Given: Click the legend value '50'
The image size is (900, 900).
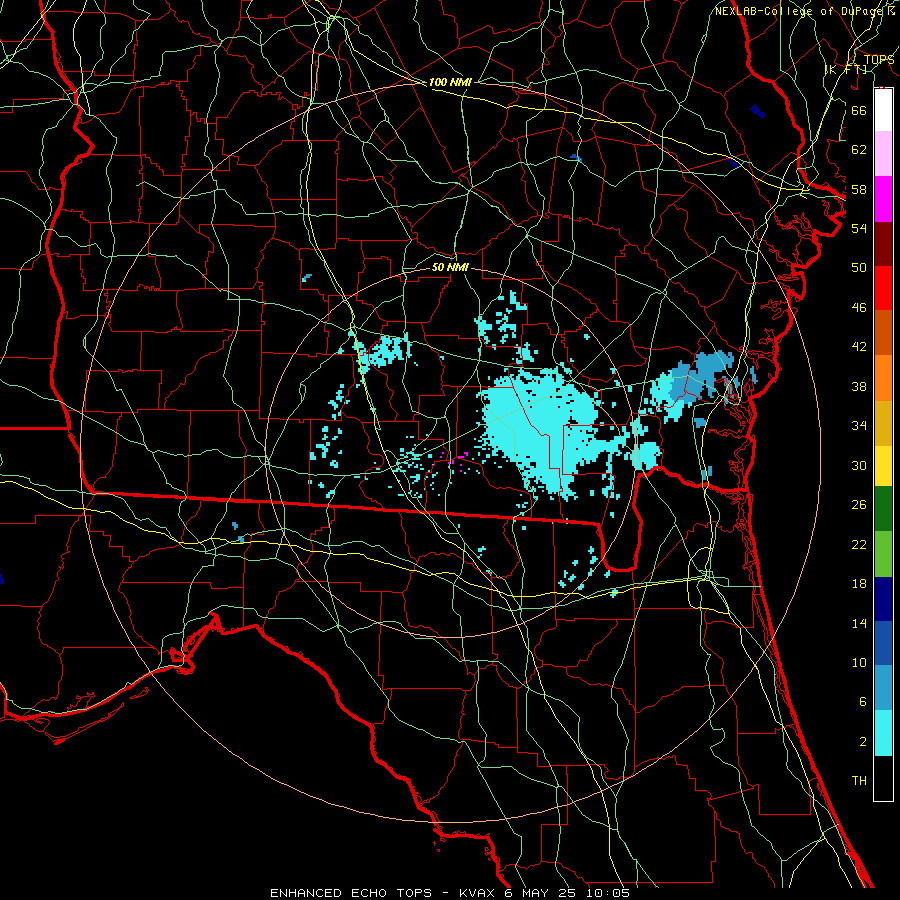Looking at the screenshot, I should tap(859, 267).
